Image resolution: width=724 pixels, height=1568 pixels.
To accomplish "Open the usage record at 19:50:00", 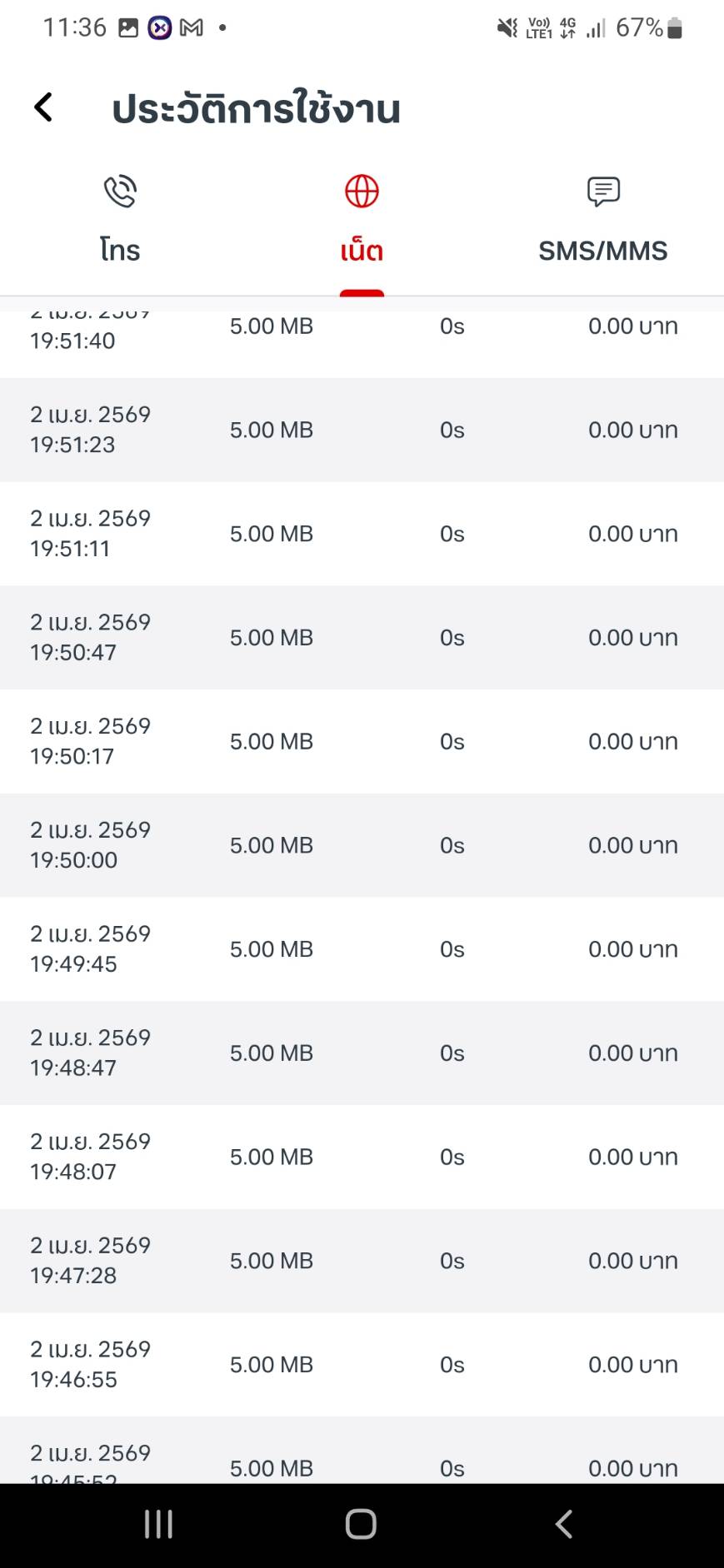I will click(362, 845).
